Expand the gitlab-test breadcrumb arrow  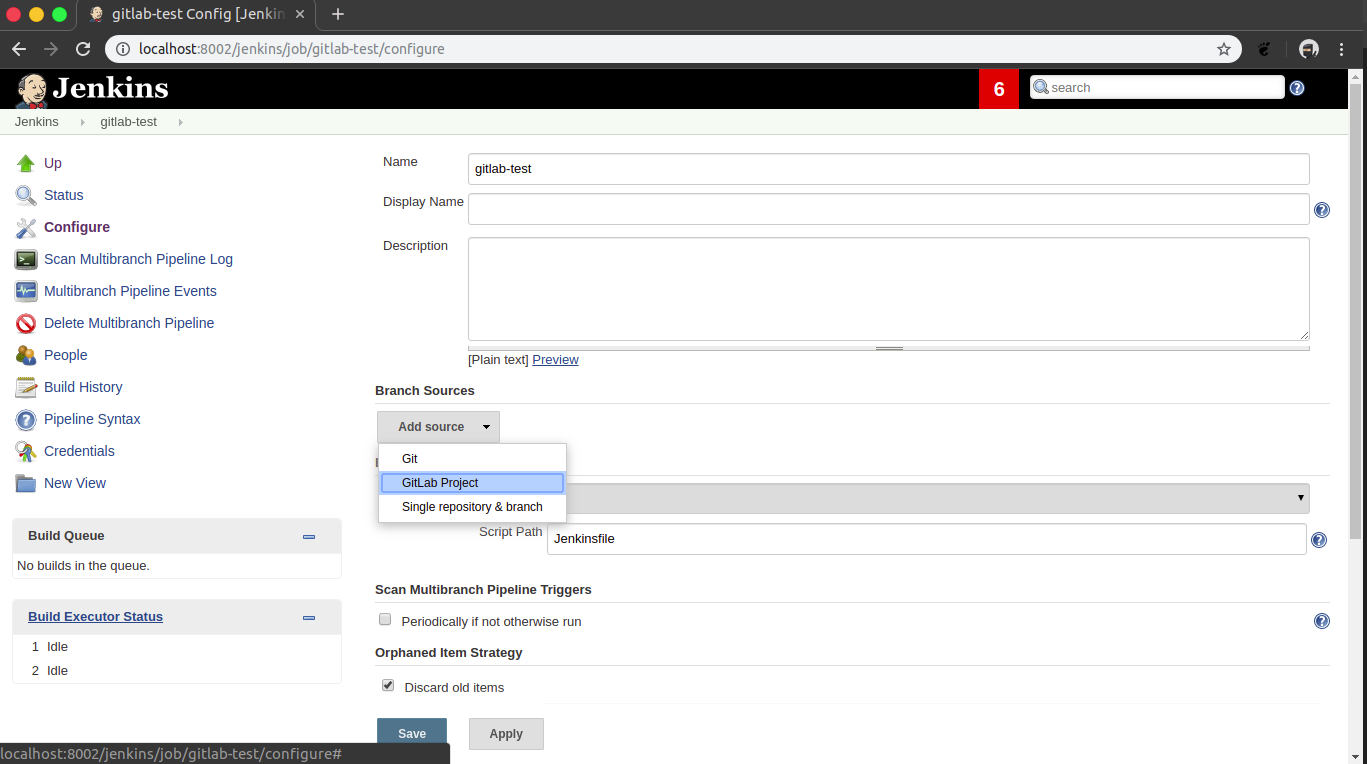click(180, 122)
